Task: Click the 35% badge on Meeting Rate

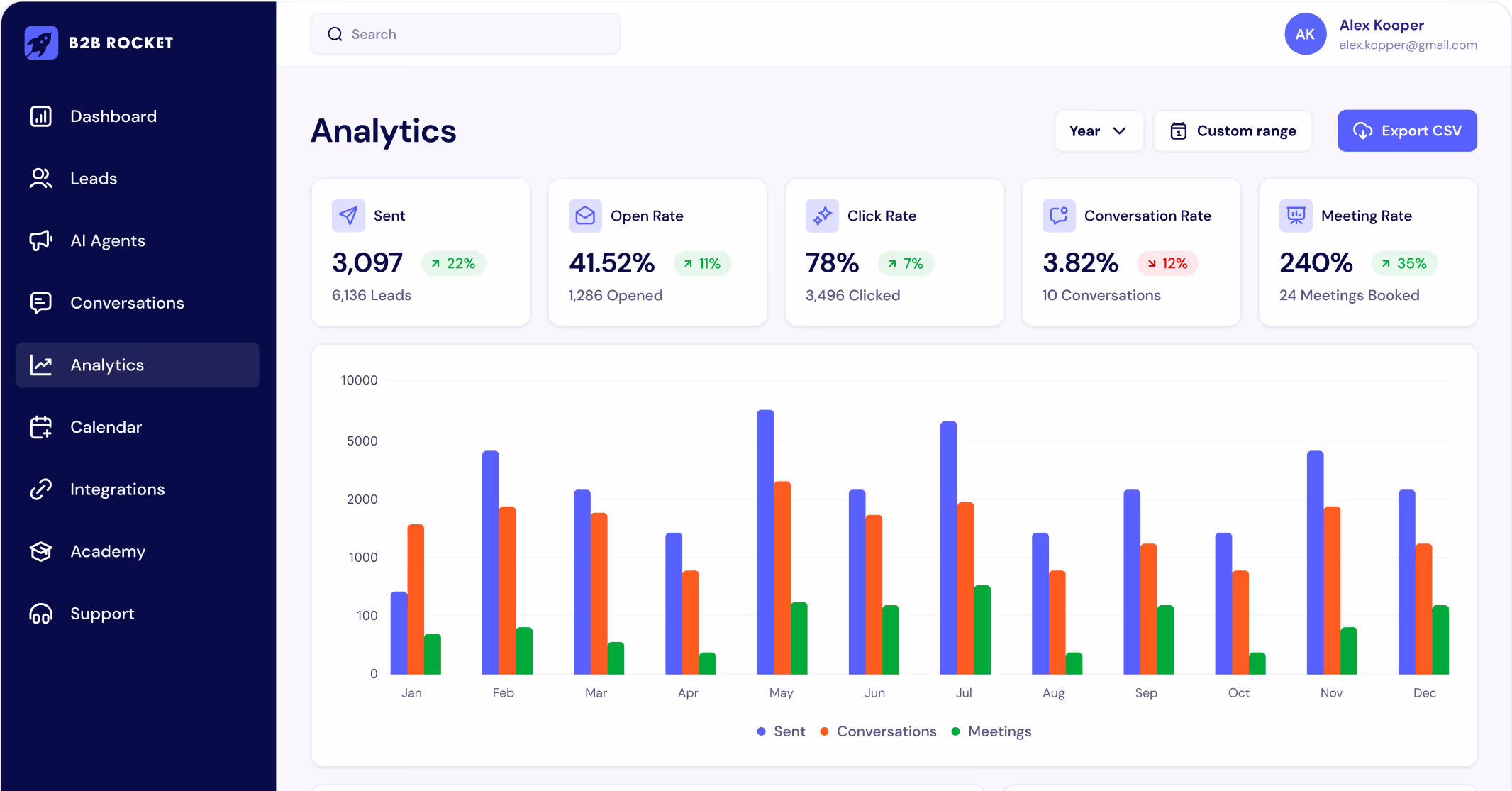Action: [x=1404, y=263]
